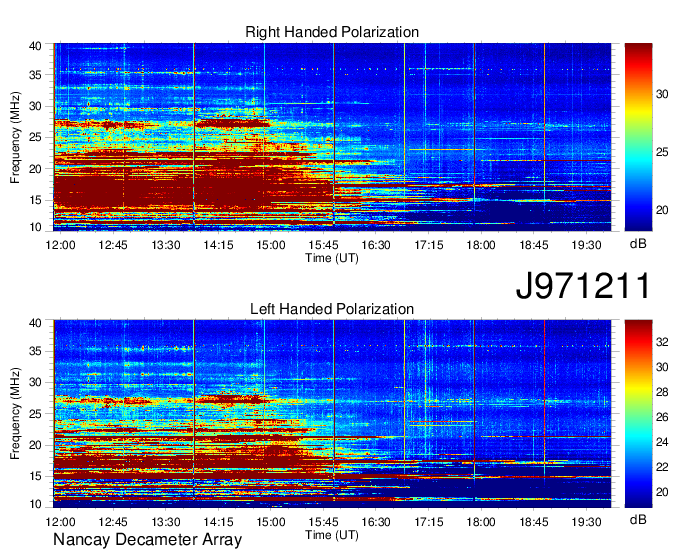Click the 28 dB tick on Left Handed color bar
Image resolution: width=680 pixels, height=552 pixels.
(662, 392)
